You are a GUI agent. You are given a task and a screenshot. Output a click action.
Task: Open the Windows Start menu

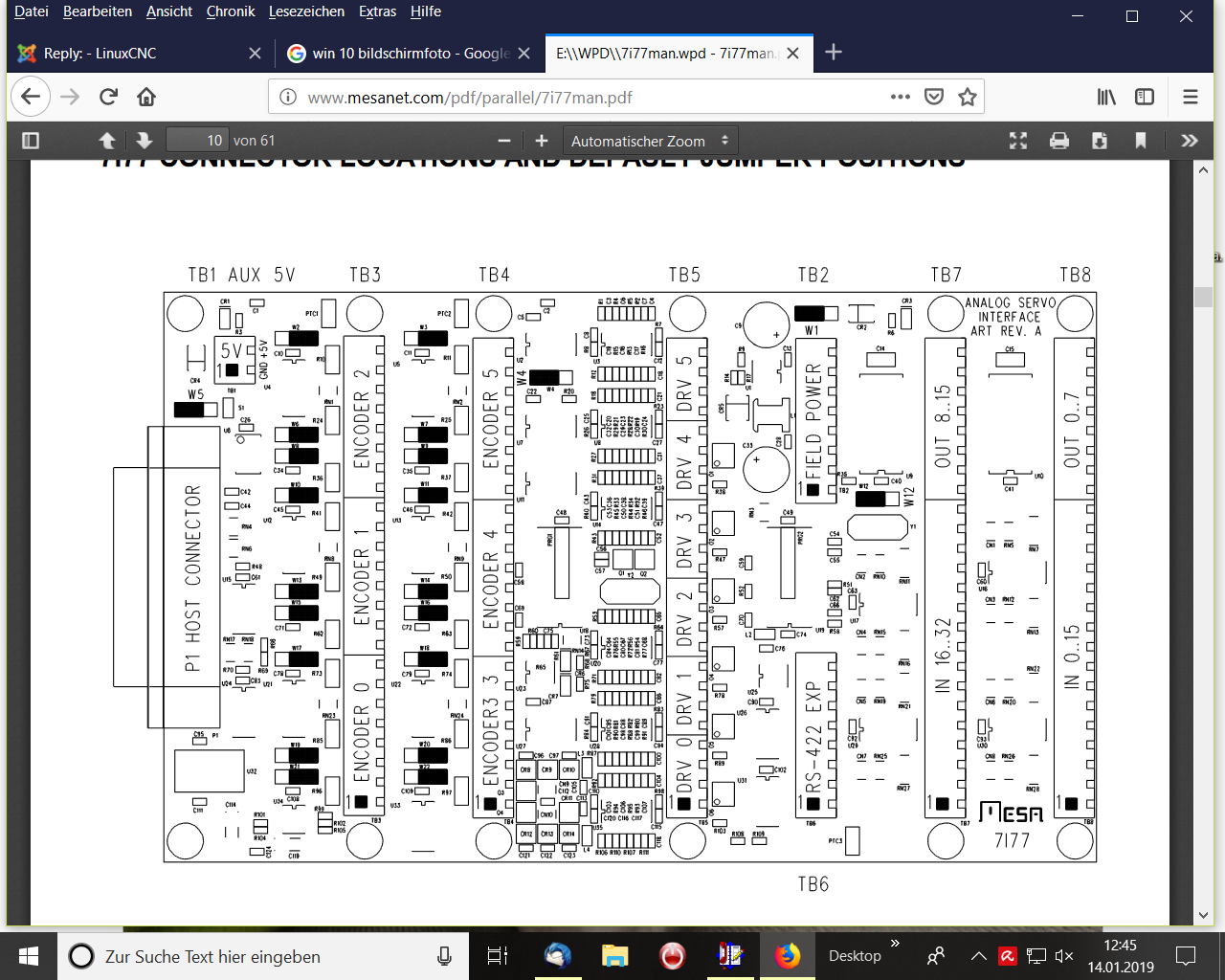point(28,956)
